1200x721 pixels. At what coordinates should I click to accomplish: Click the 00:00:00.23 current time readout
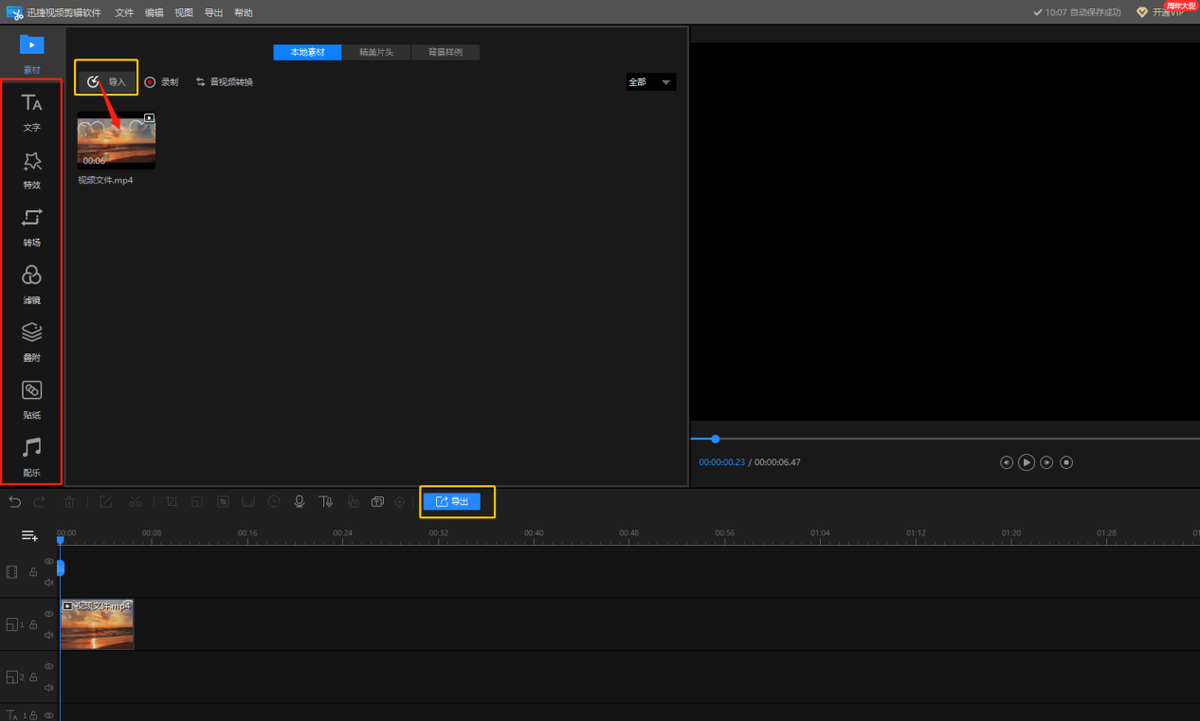[721, 462]
